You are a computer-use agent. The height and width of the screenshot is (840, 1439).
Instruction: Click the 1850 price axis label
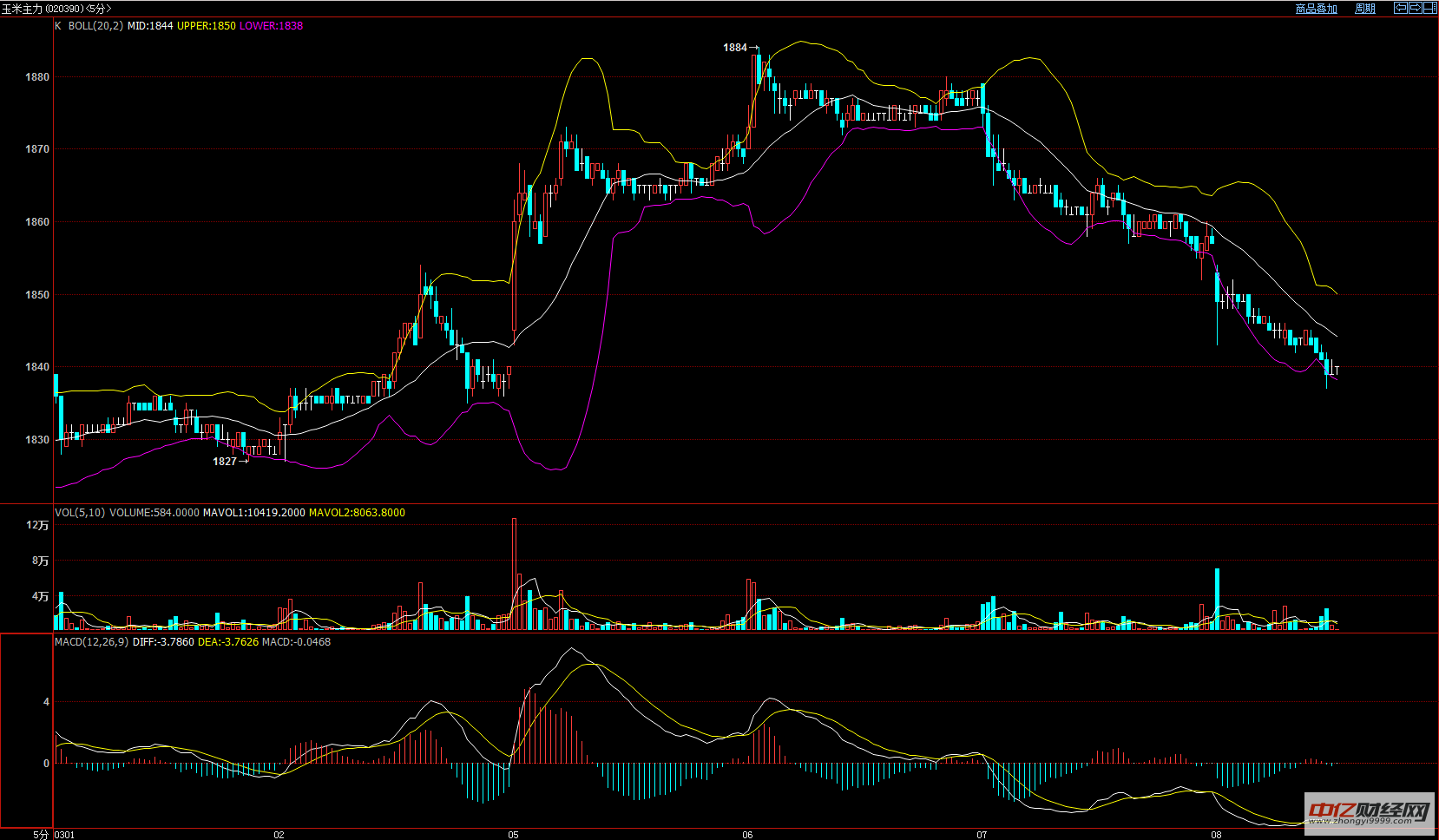(x=37, y=295)
